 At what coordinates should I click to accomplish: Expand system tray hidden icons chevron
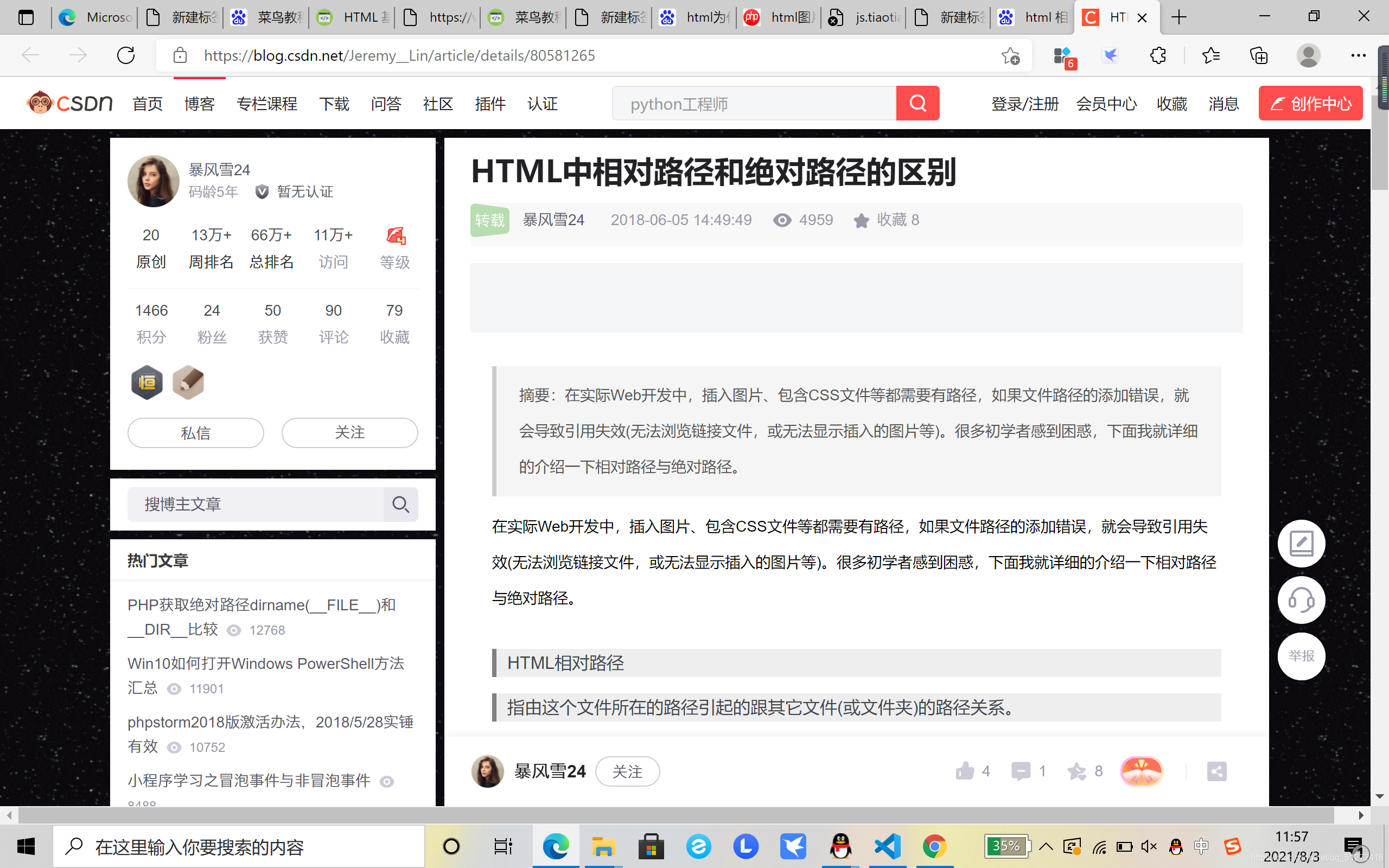tap(1046, 846)
